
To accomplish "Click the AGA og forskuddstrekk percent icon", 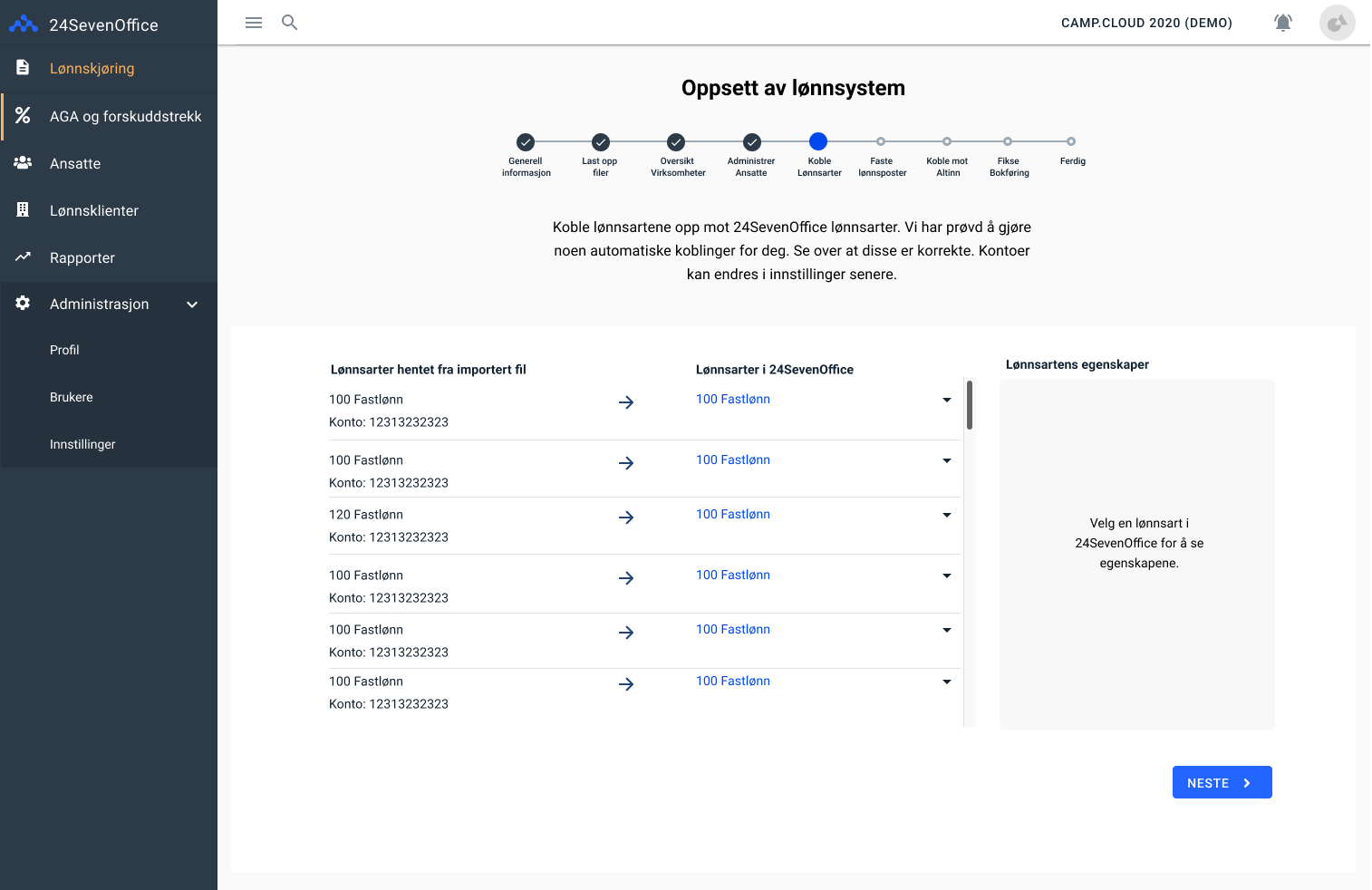I will [x=23, y=116].
